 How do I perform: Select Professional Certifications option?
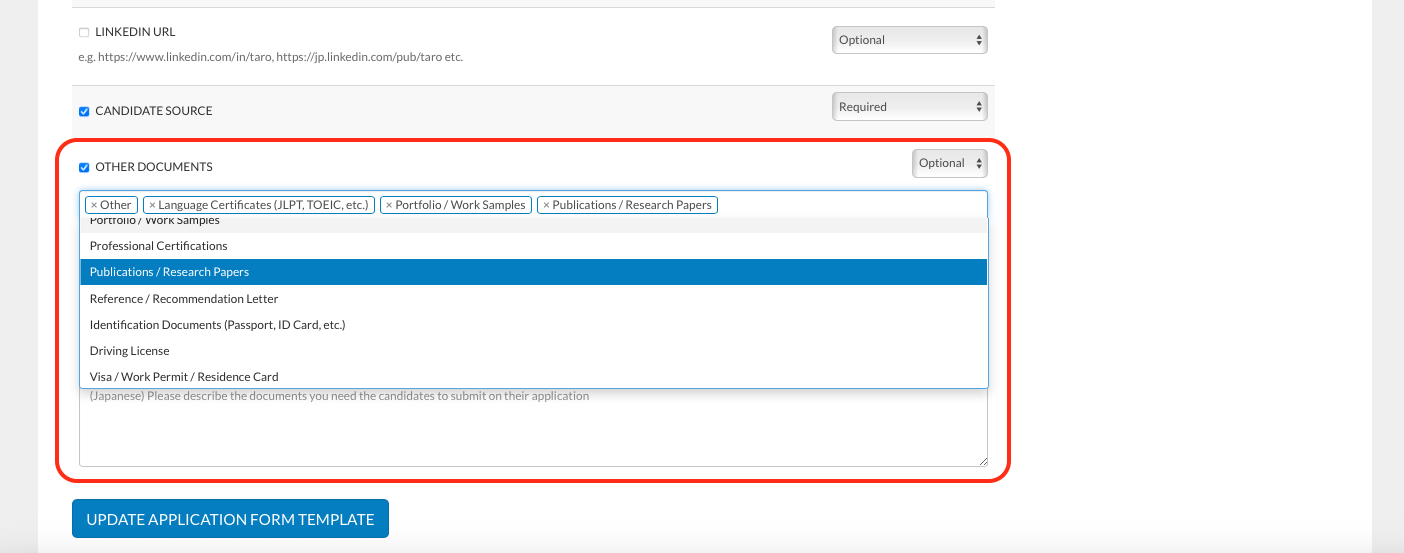tap(158, 246)
